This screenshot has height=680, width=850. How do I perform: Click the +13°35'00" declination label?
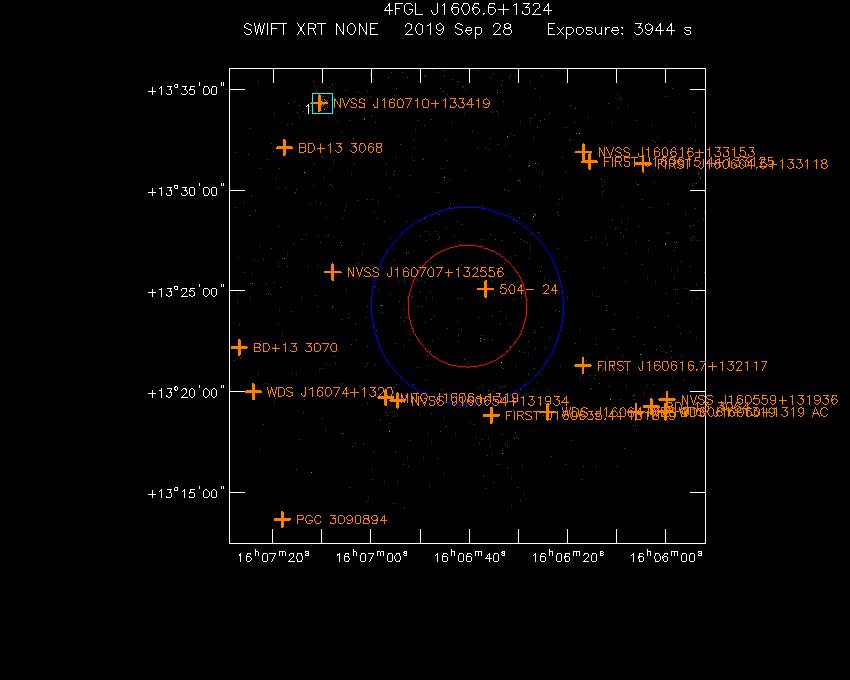click(x=186, y=90)
